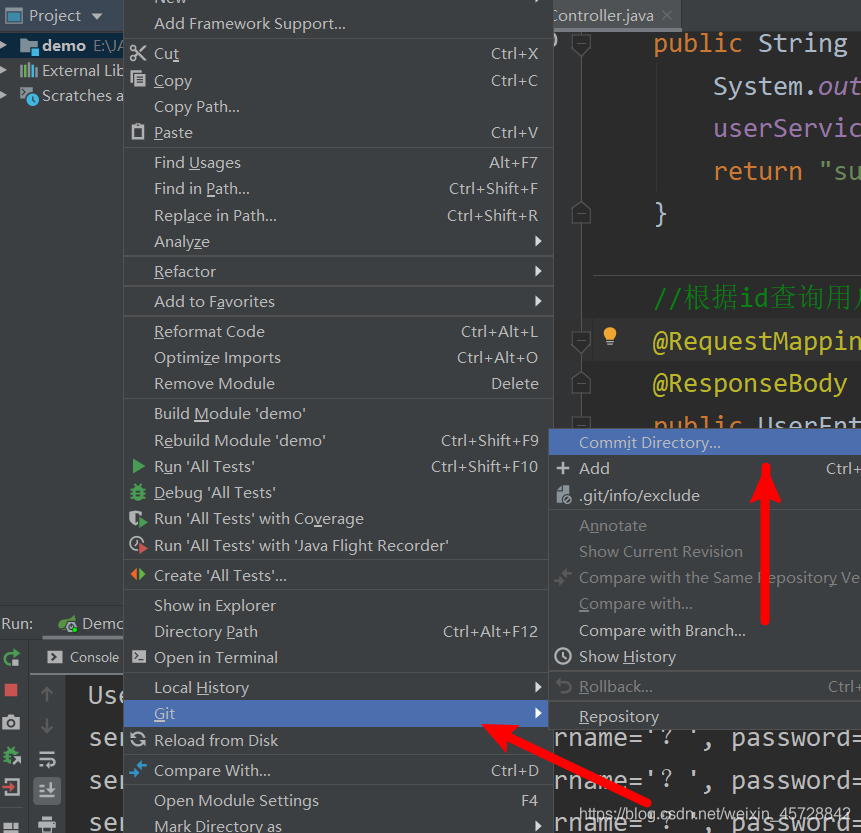Close the Controller.java editor tab
The image size is (861, 833).
(667, 15)
